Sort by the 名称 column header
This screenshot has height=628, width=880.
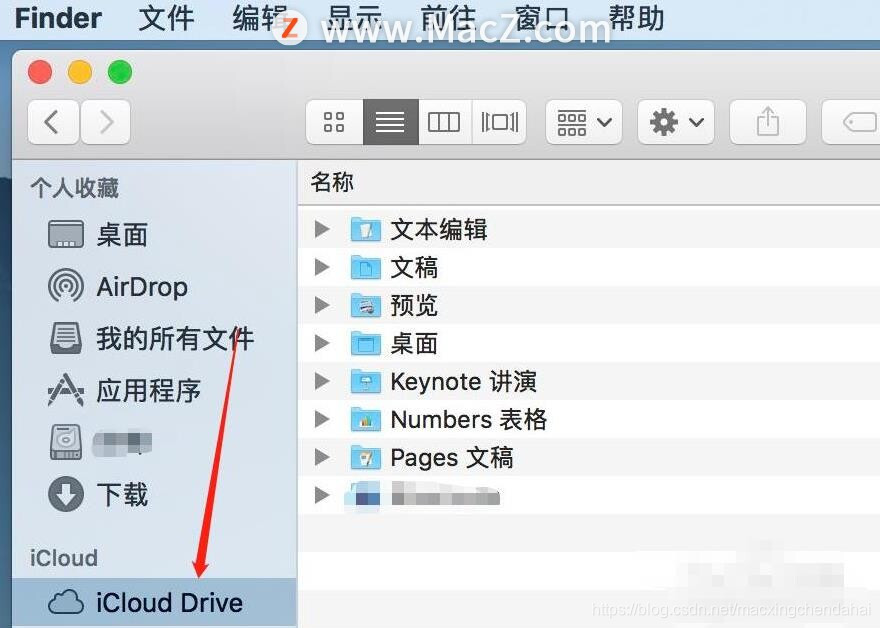click(332, 182)
